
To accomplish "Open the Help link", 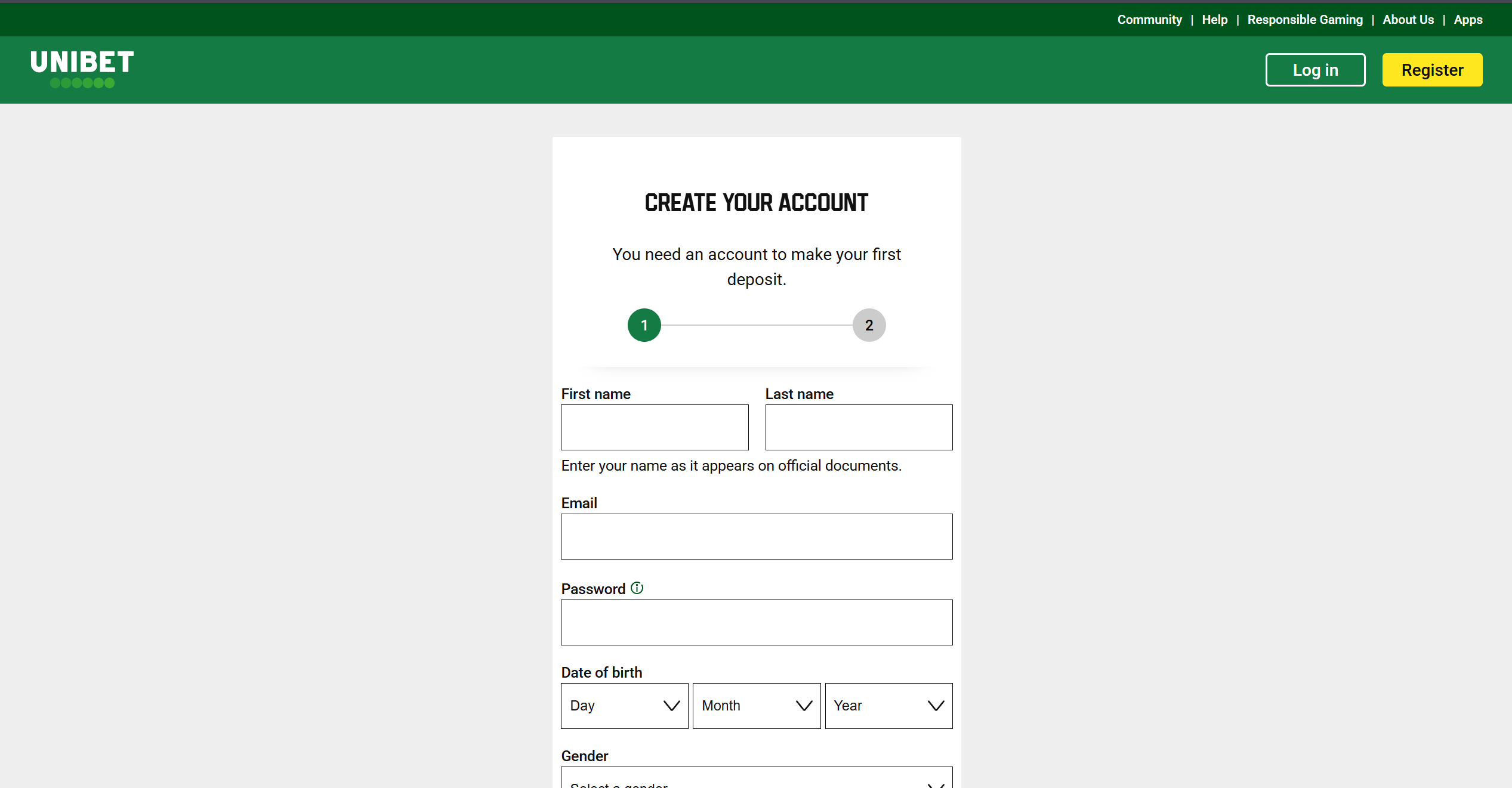I will [1215, 19].
